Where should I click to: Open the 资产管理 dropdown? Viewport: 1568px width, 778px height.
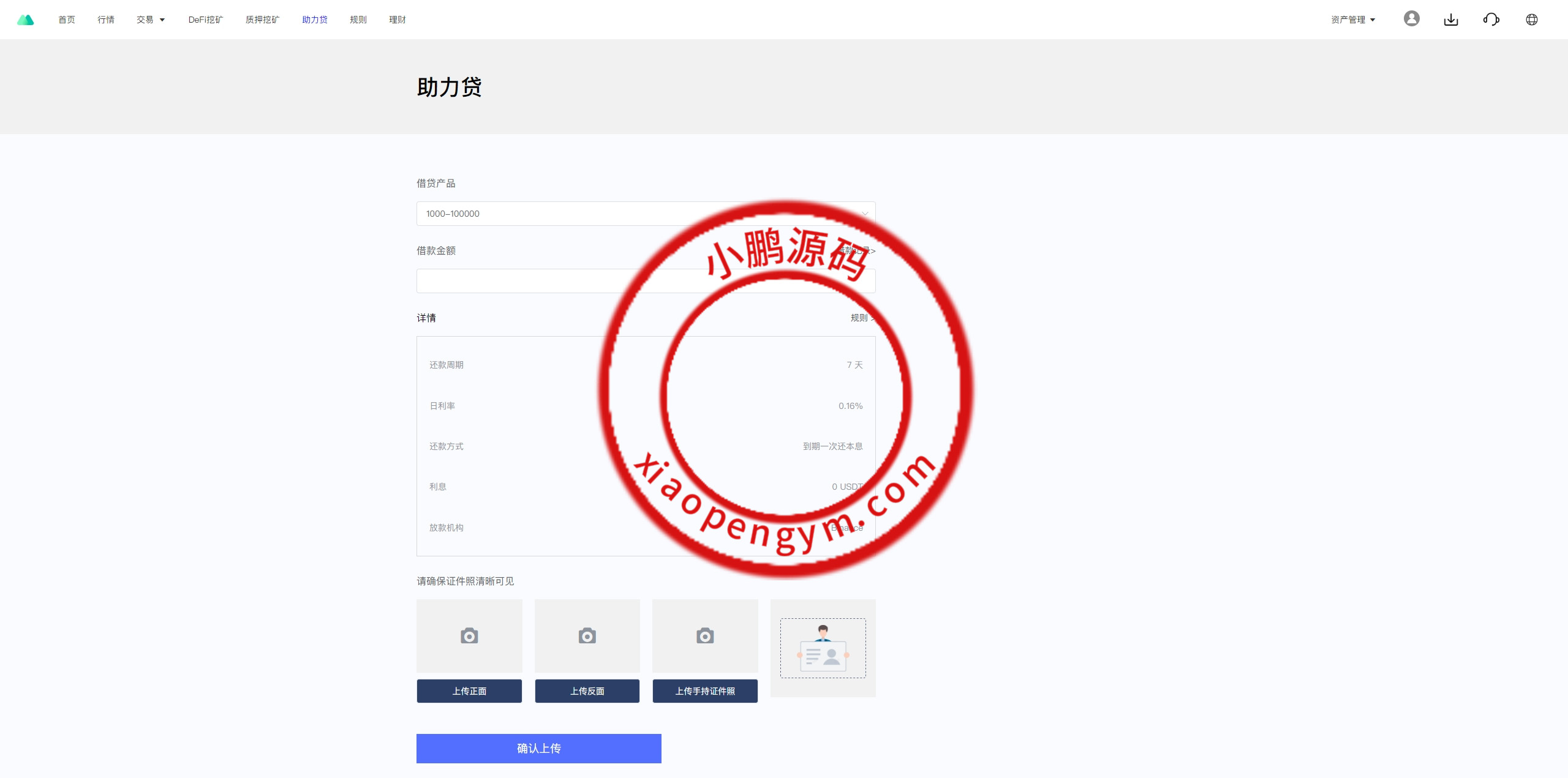coord(1352,20)
